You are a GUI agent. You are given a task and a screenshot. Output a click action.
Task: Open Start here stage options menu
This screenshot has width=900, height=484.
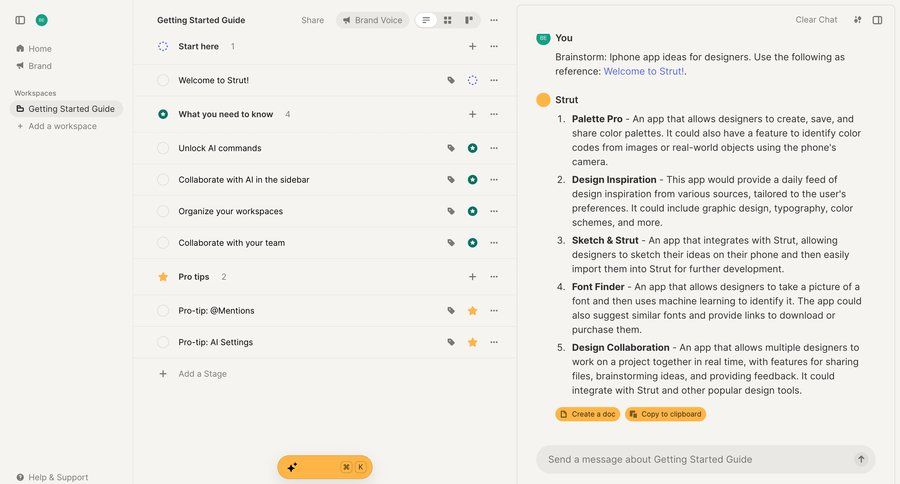(x=494, y=47)
